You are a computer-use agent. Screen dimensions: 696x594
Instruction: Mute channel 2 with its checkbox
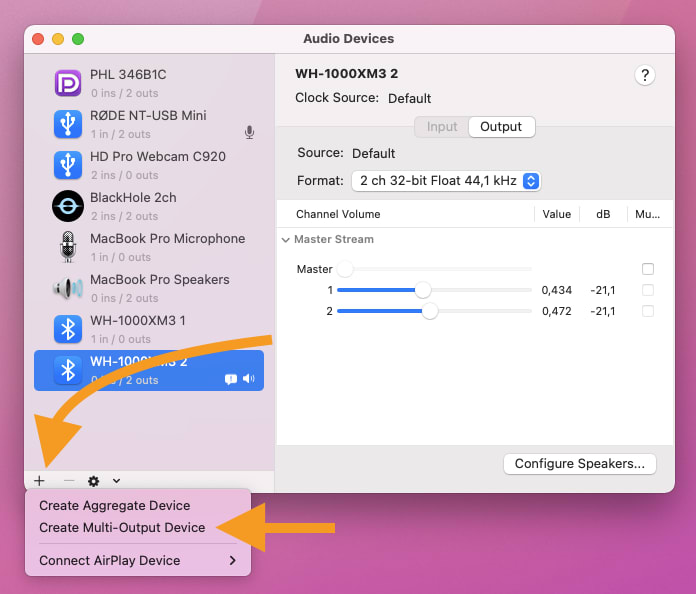pos(648,311)
